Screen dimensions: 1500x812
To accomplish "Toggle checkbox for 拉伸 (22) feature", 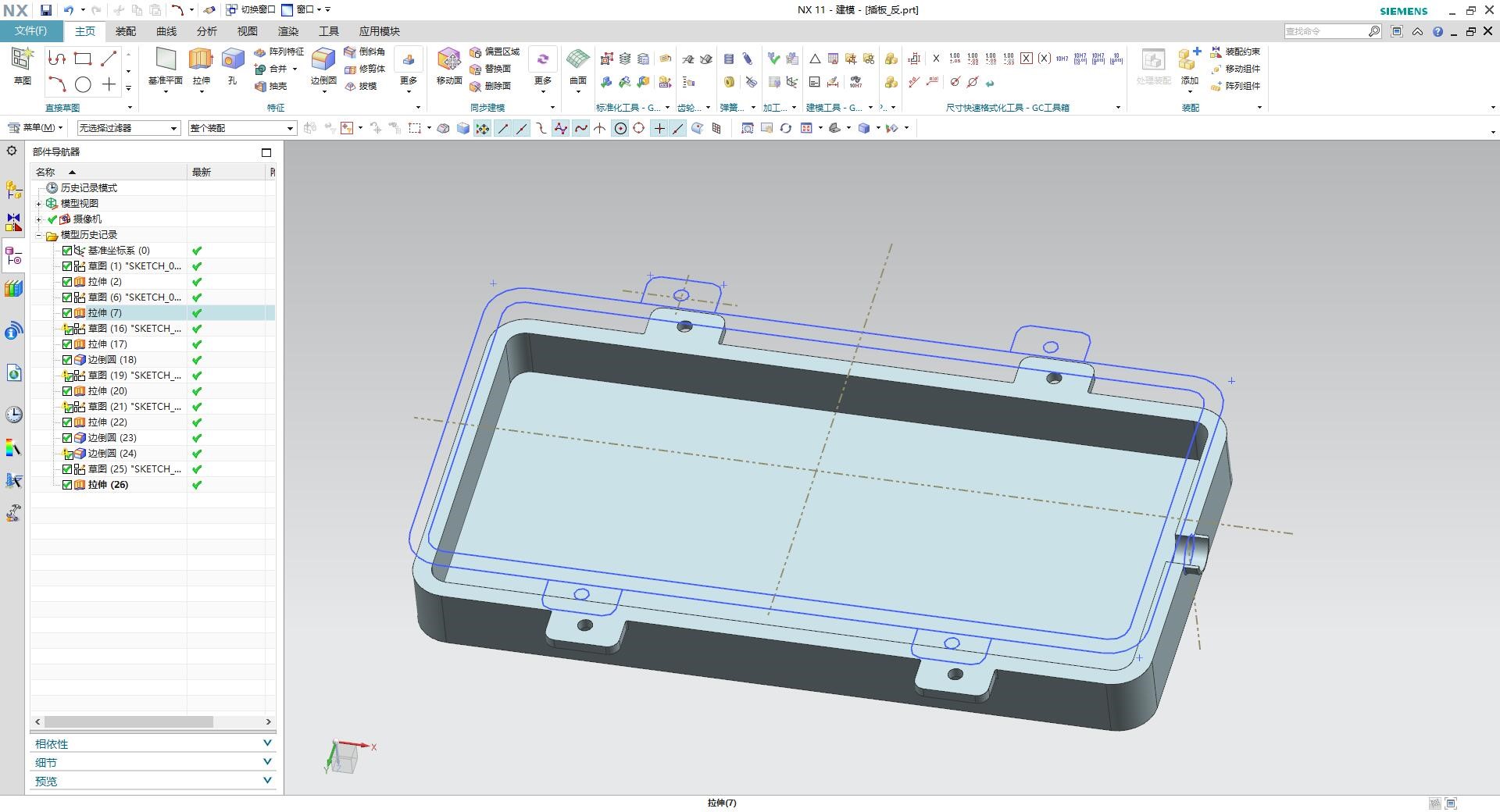I will click(x=67, y=422).
